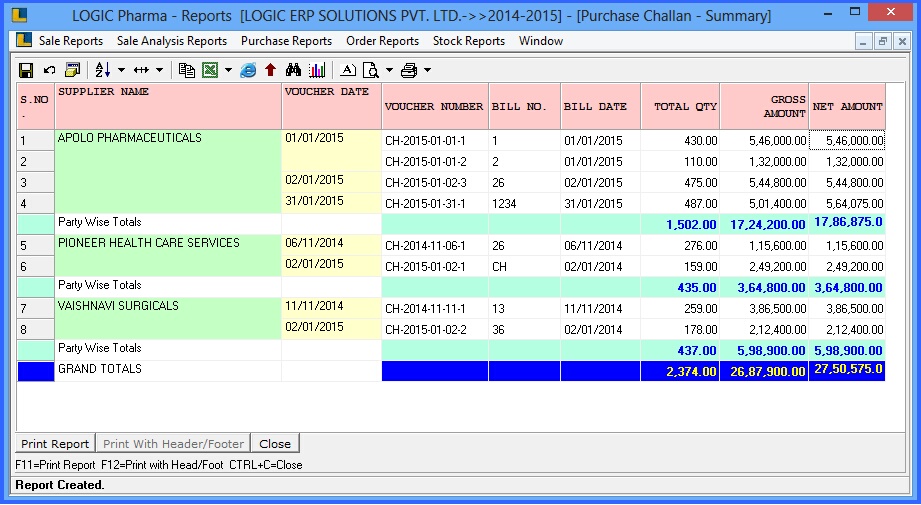Click the Print With Header/Footer button
This screenshot has height=505, width=921.
[173, 444]
